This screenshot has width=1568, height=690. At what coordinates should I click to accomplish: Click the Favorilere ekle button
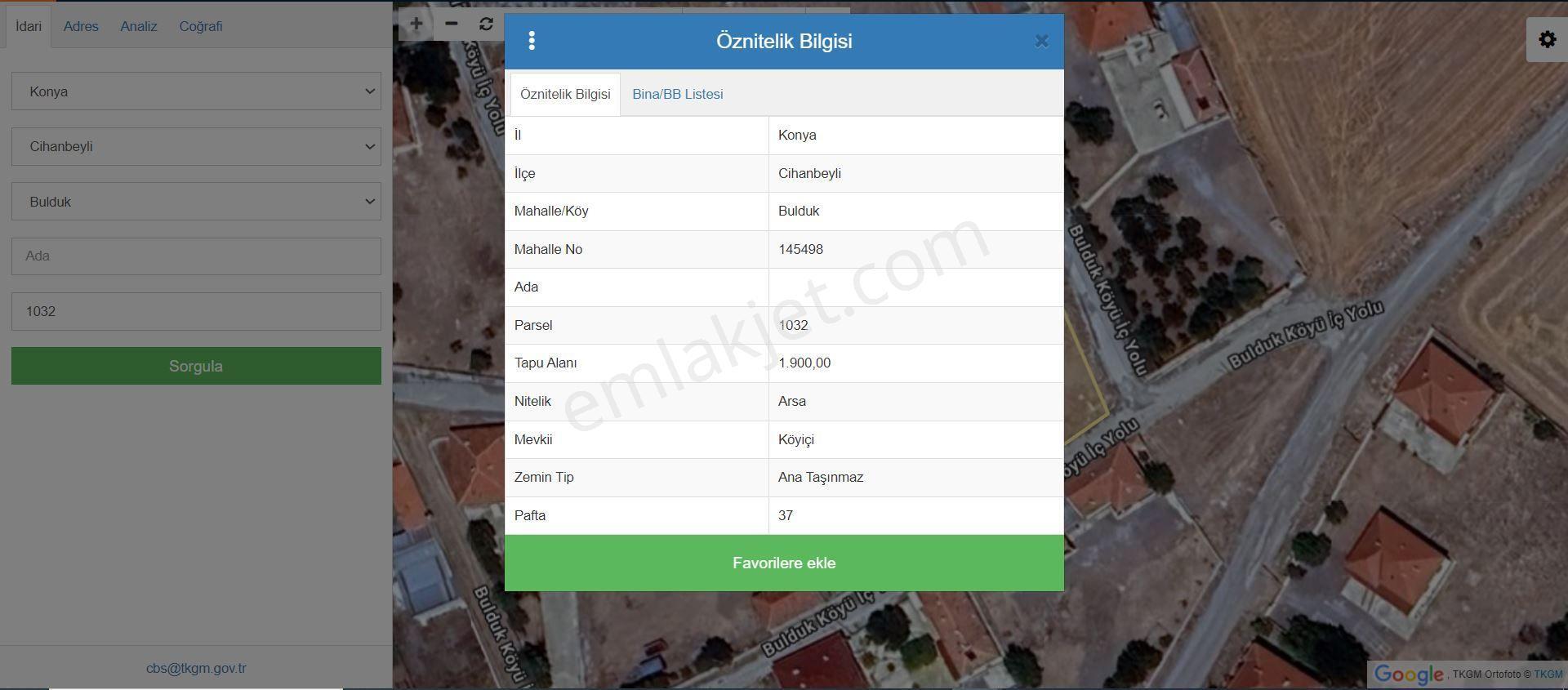(784, 563)
